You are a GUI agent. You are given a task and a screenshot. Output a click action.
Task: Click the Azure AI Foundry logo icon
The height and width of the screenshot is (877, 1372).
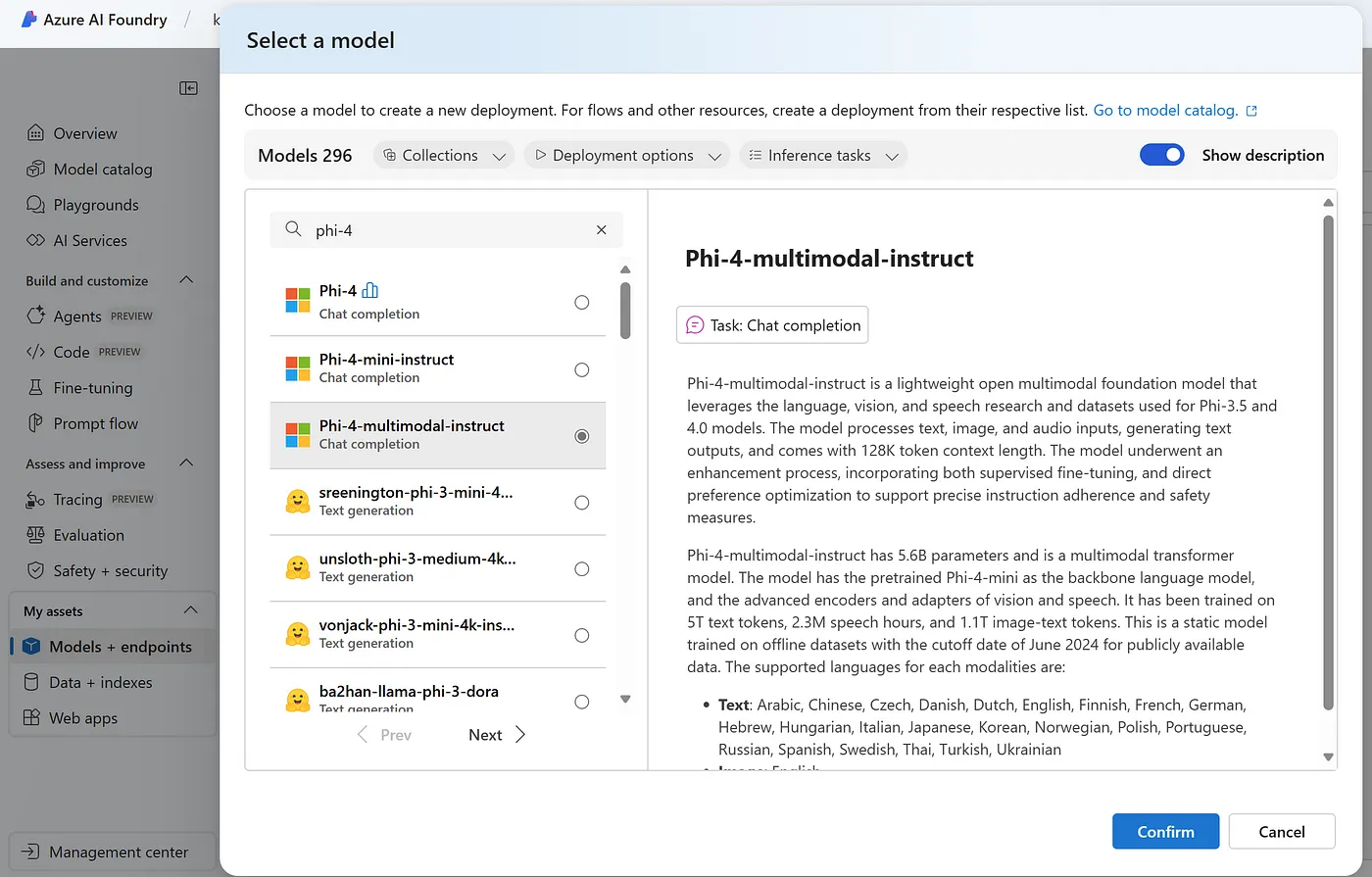tap(28, 19)
